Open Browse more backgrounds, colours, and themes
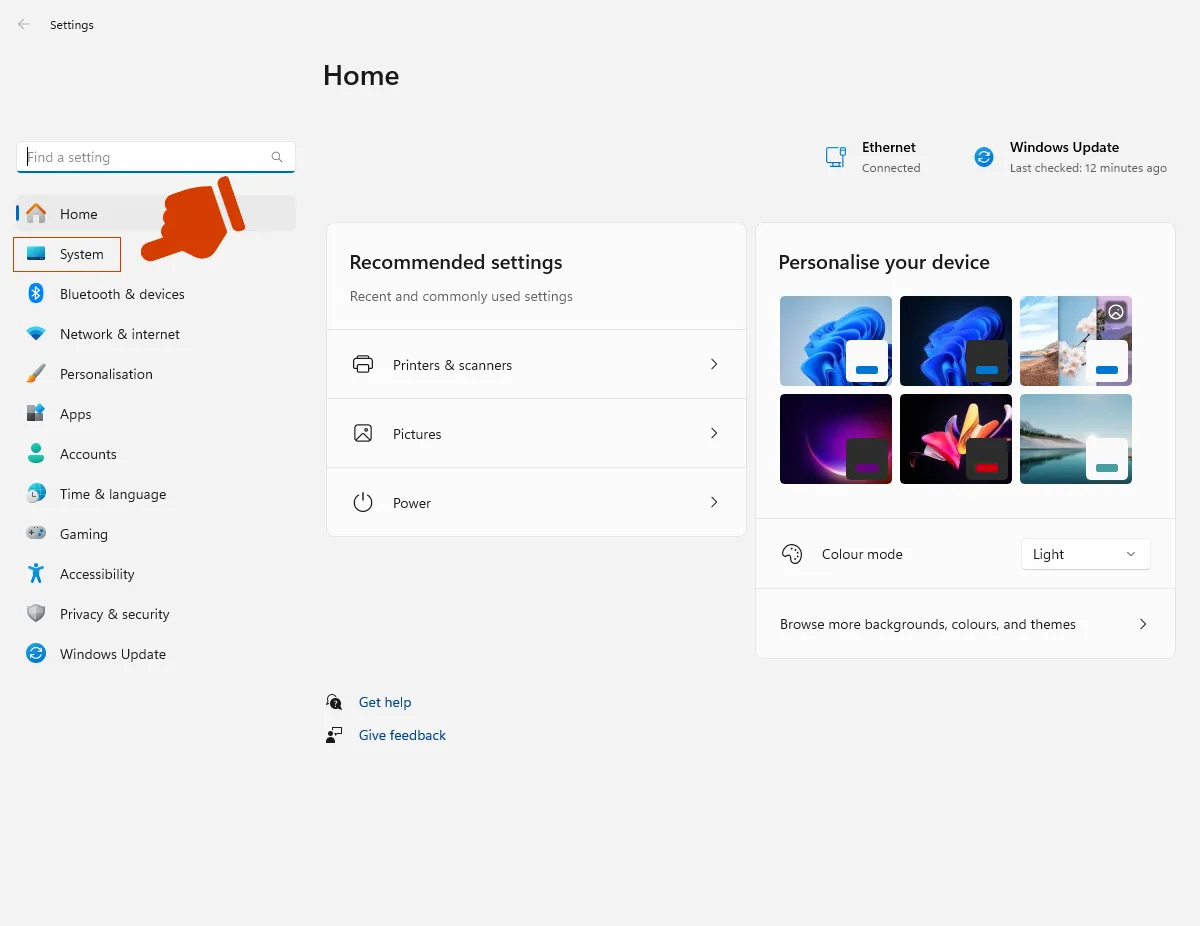This screenshot has height=926, width=1200. coord(965,624)
